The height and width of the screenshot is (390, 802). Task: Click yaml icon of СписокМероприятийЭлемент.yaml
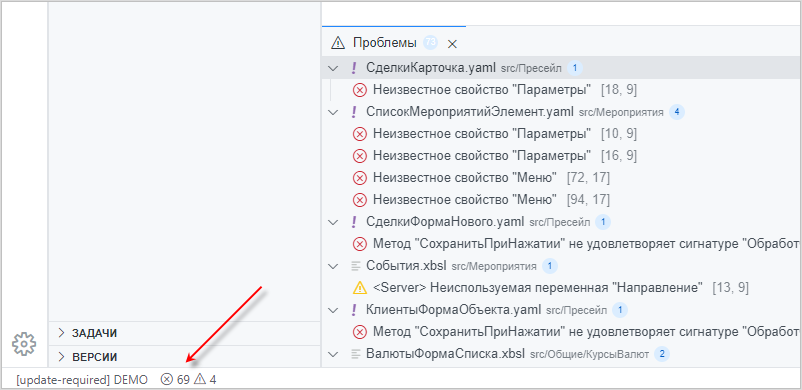[x=354, y=112]
